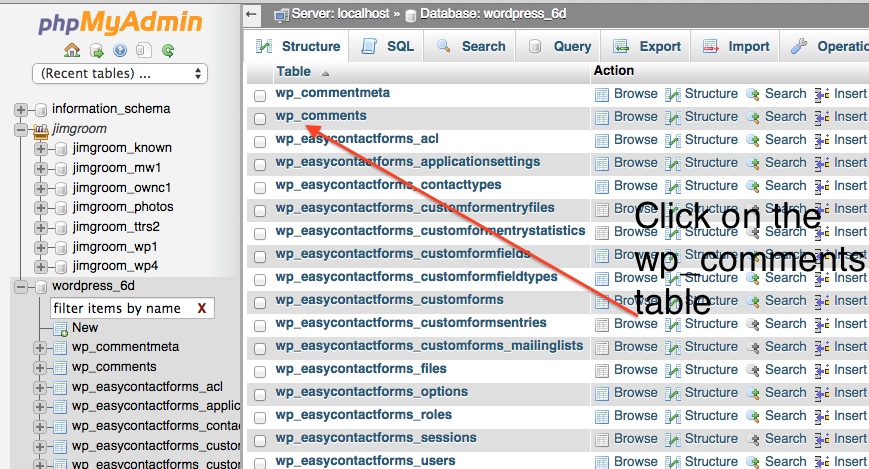869x469 pixels.
Task: Collapse the wordpress_6d database node
Action: tap(21, 287)
